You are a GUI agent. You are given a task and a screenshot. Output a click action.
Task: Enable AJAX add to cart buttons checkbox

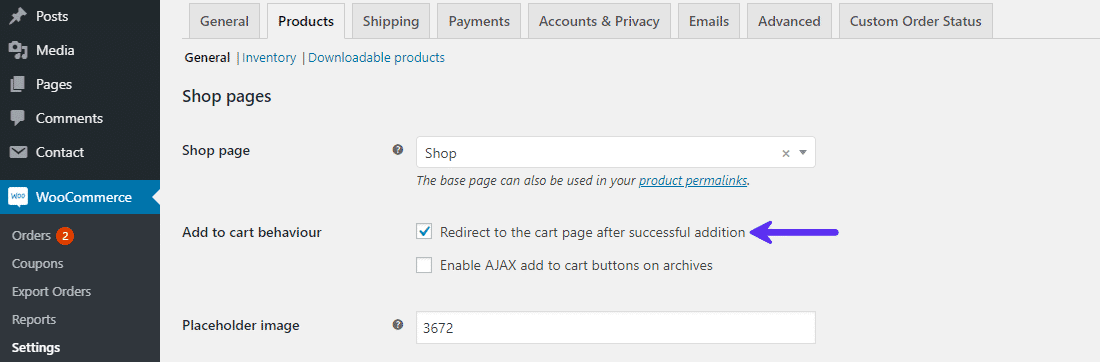pos(424,265)
